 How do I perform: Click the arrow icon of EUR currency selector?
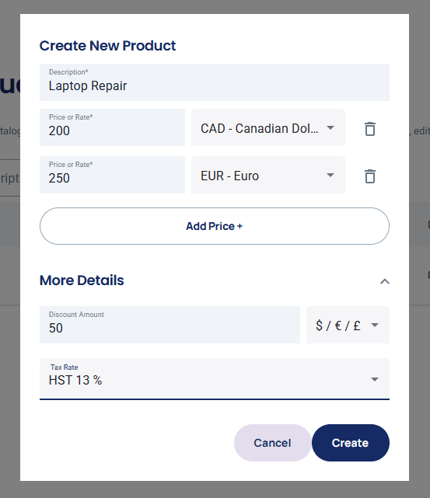[330, 175]
